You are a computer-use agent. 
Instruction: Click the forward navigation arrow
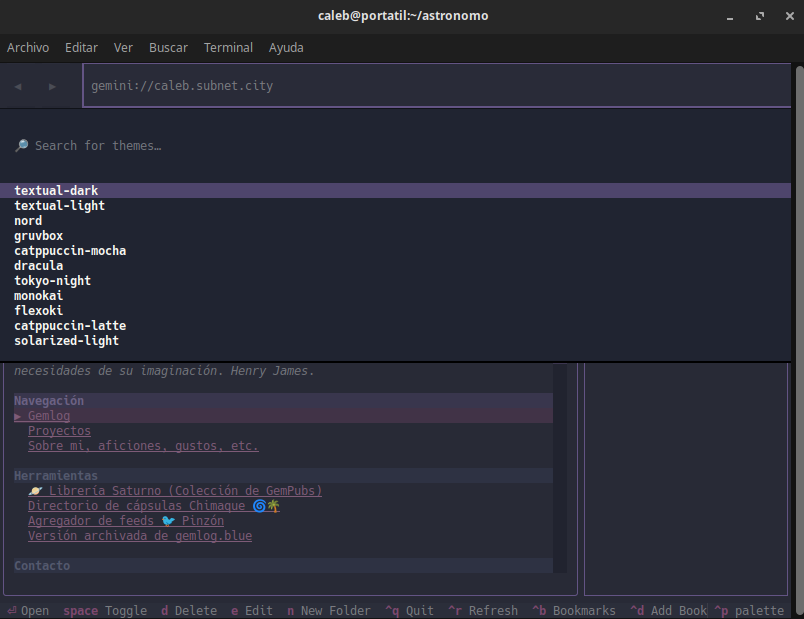(52, 87)
